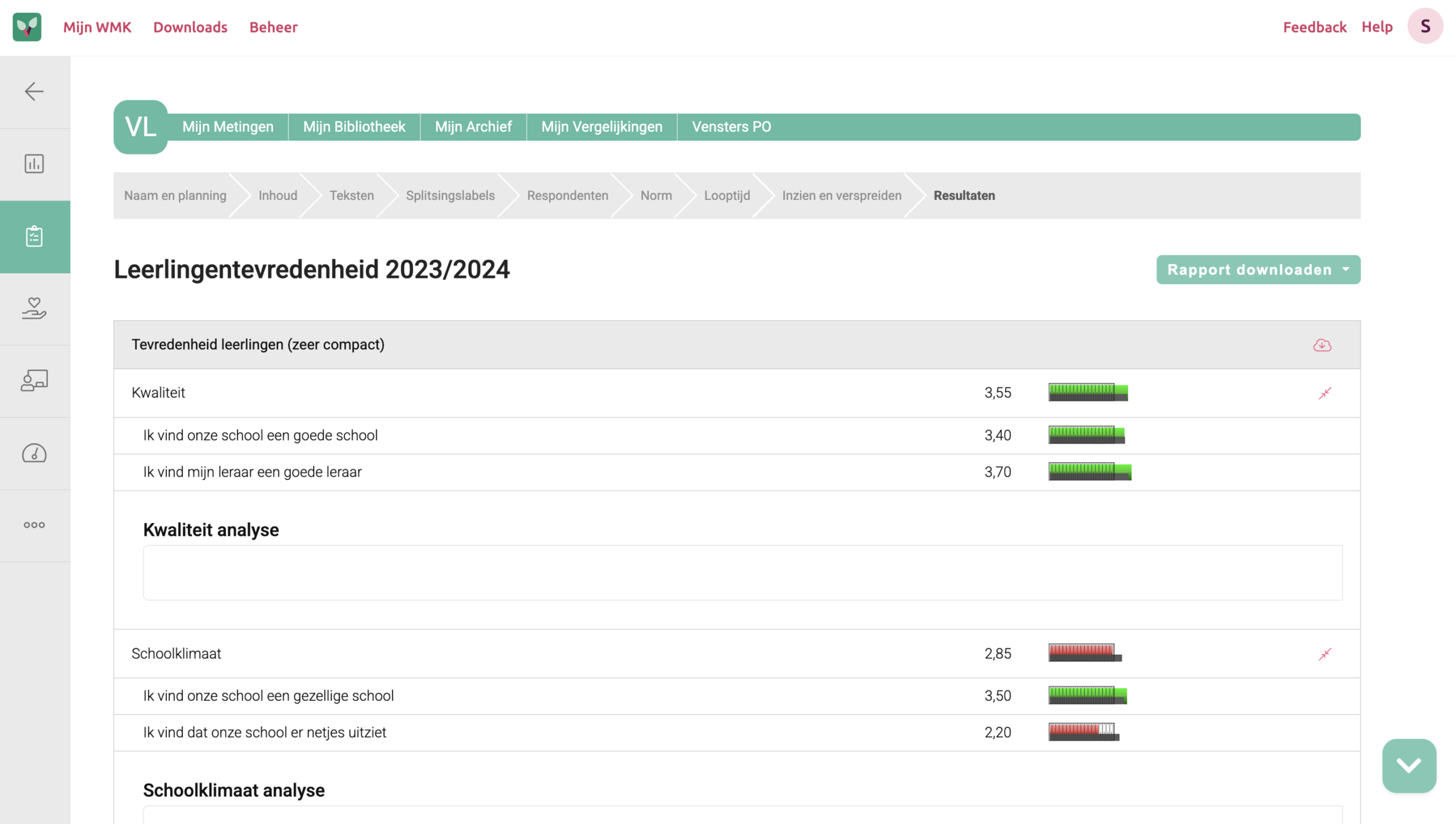Click into the Kwaliteit analyse text field
This screenshot has height=824, width=1456.
[744, 573]
